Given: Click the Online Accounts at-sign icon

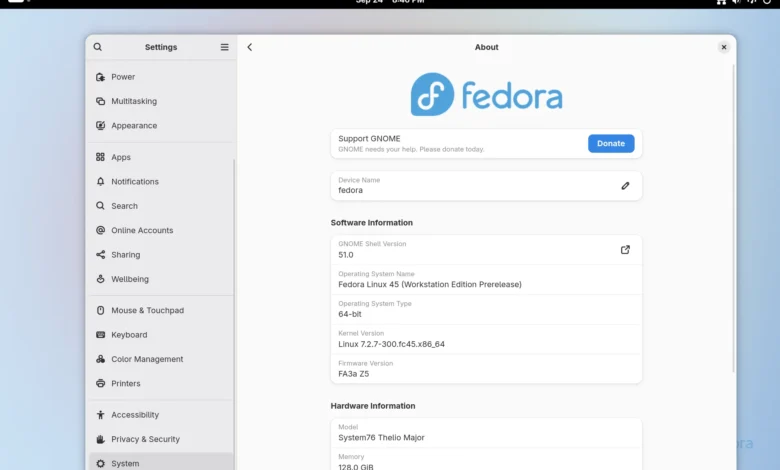Looking at the screenshot, I should [100, 230].
